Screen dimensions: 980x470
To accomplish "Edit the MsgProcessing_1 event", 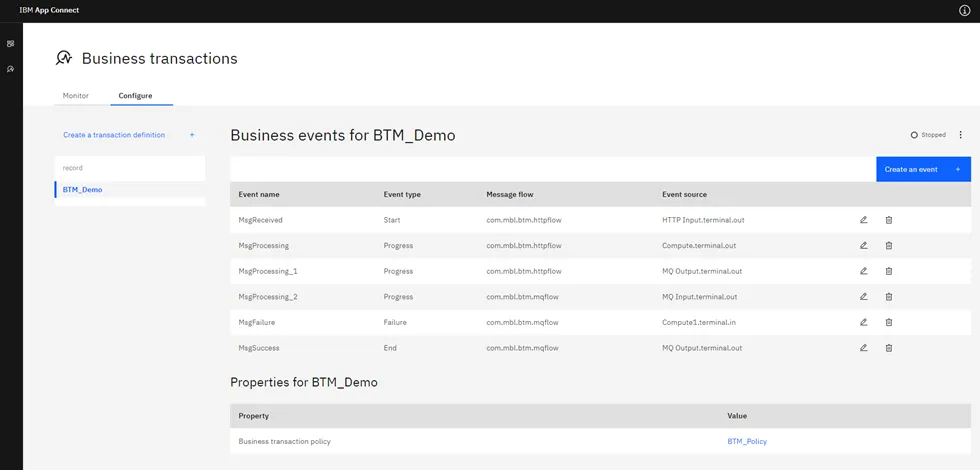I will point(864,271).
